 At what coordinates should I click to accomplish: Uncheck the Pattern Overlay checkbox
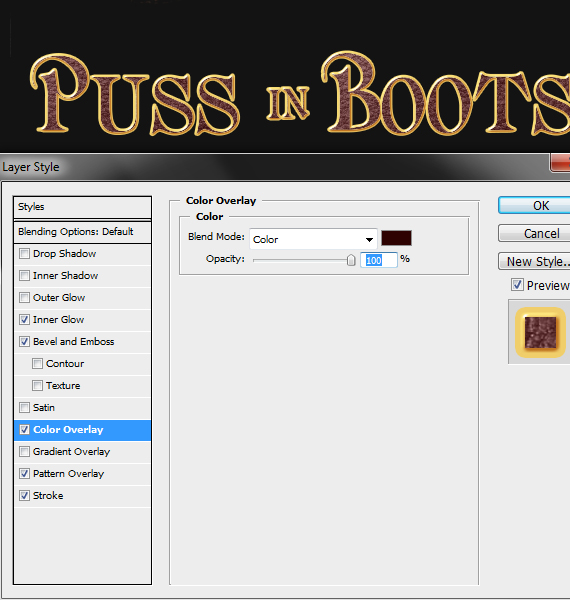24,474
